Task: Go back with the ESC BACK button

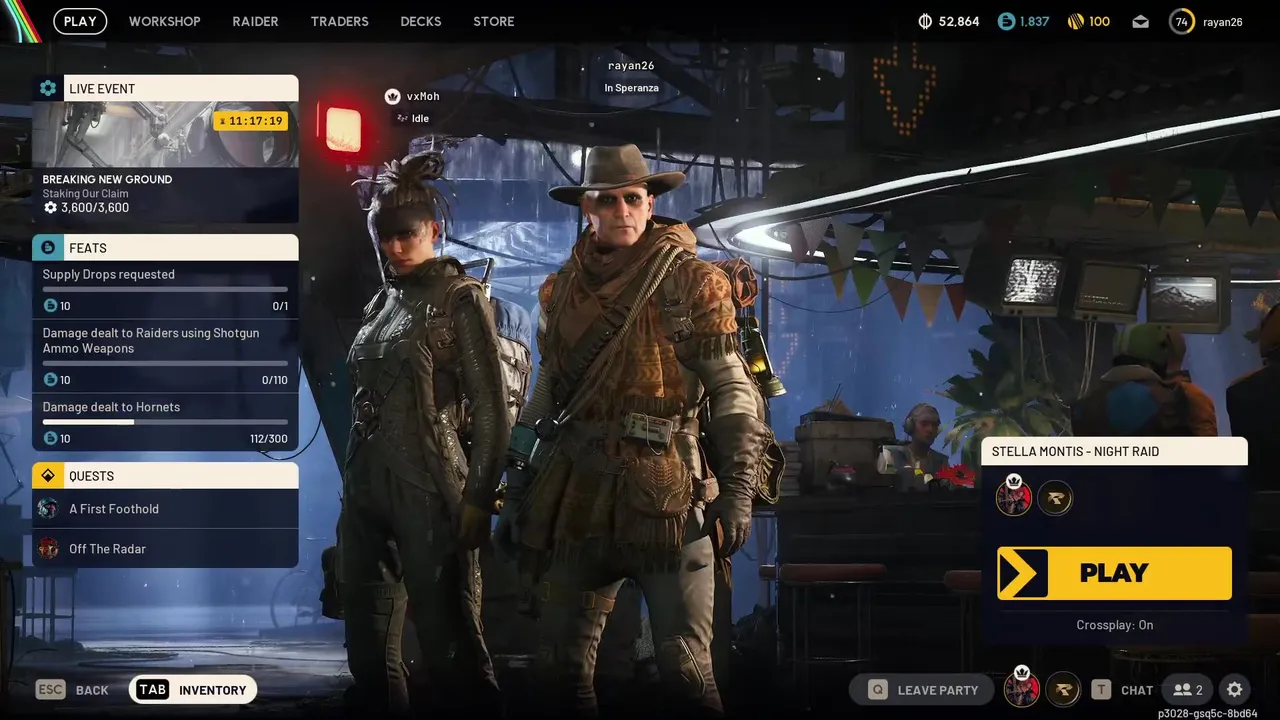Action: 73,690
